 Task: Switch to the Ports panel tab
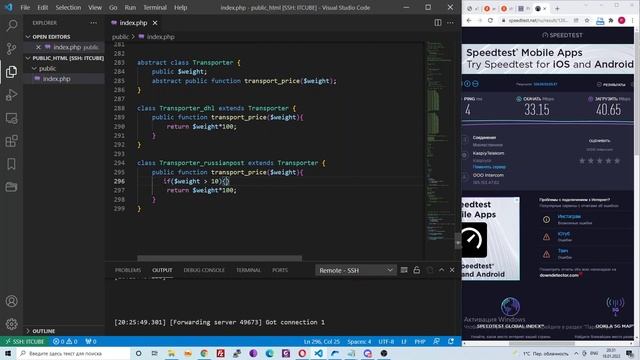pos(280,270)
